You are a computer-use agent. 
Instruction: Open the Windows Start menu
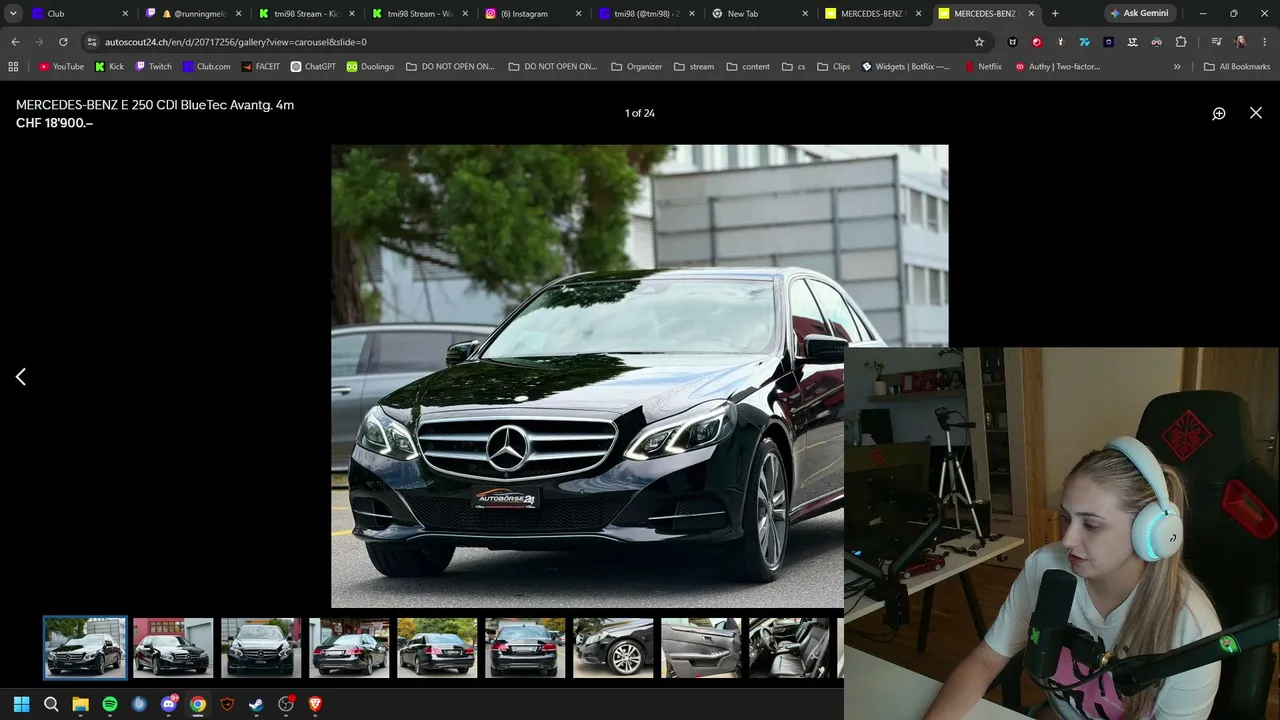coord(22,704)
